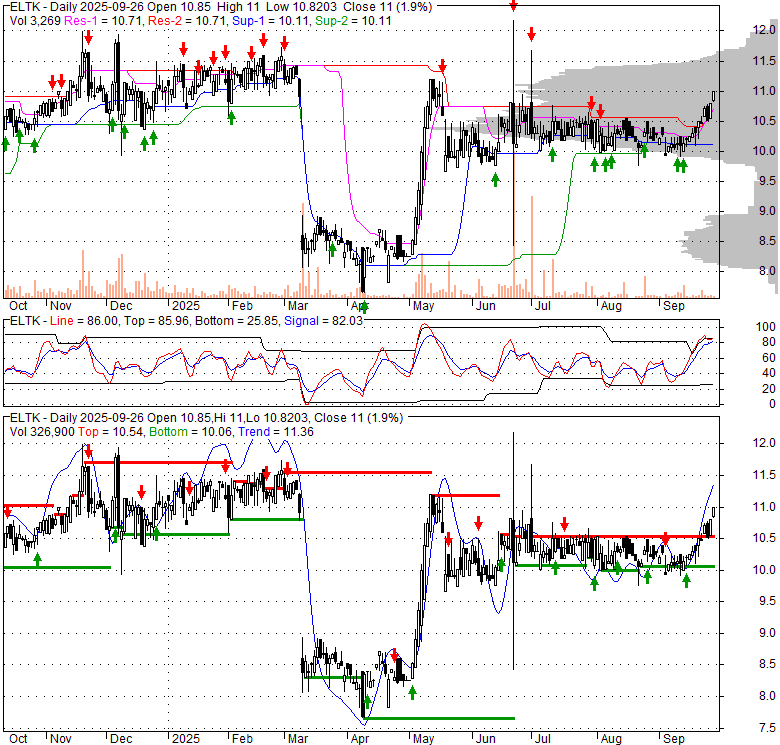Click 'Dec' on the bottom chart date axis
Screen dimensions: 780x745
(x=121, y=739)
